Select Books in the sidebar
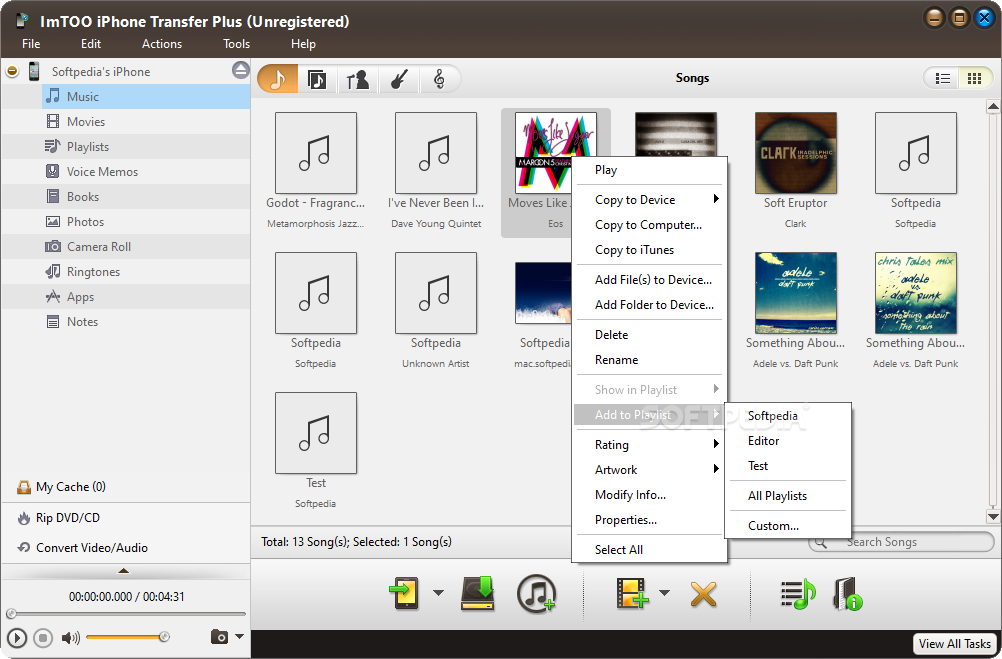 (x=126, y=196)
